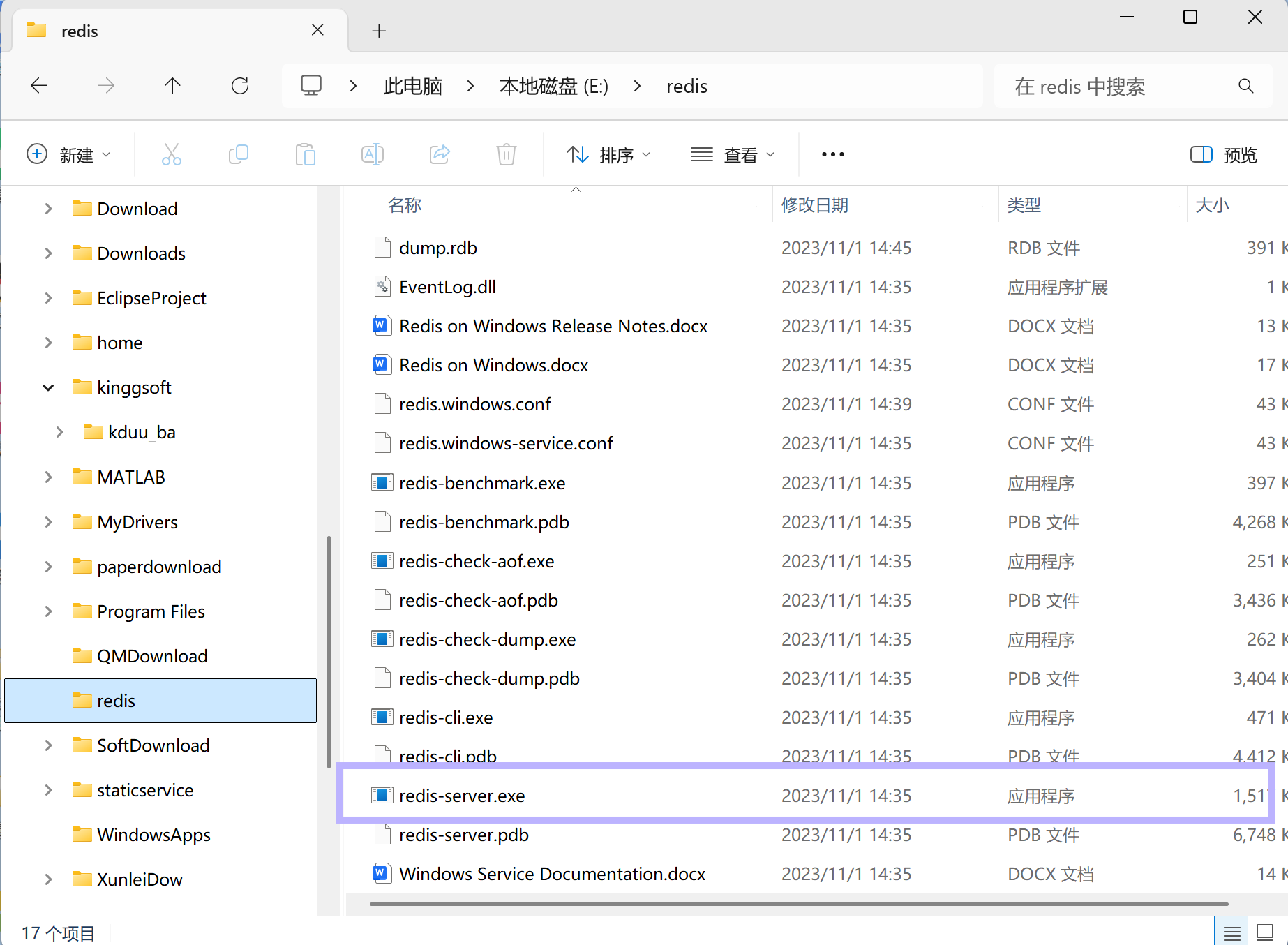
Task: Click the navigation pane vertical scrollbar
Action: point(329,652)
